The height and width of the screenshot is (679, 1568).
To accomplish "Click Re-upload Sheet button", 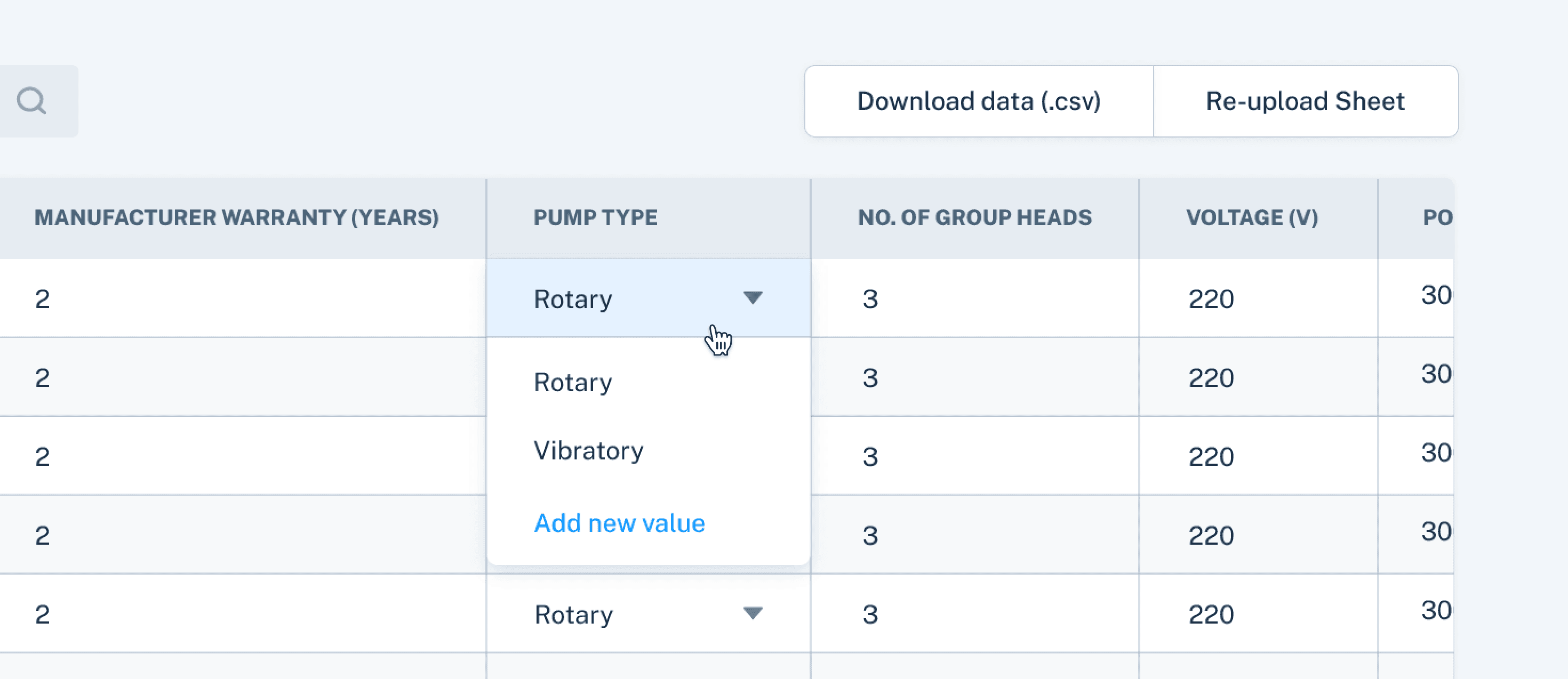I will (1305, 101).
